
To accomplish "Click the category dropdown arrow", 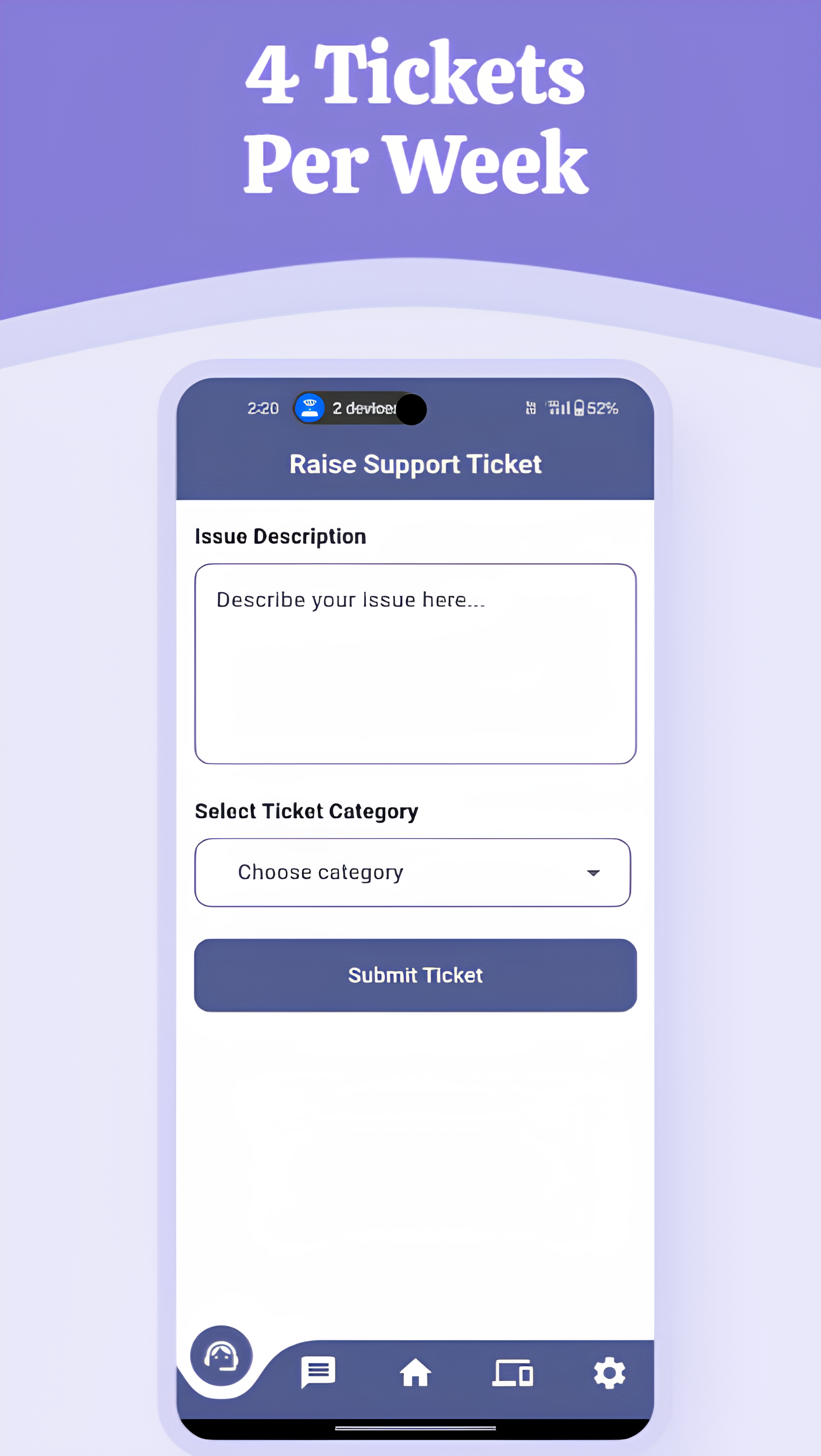I will coord(593,873).
